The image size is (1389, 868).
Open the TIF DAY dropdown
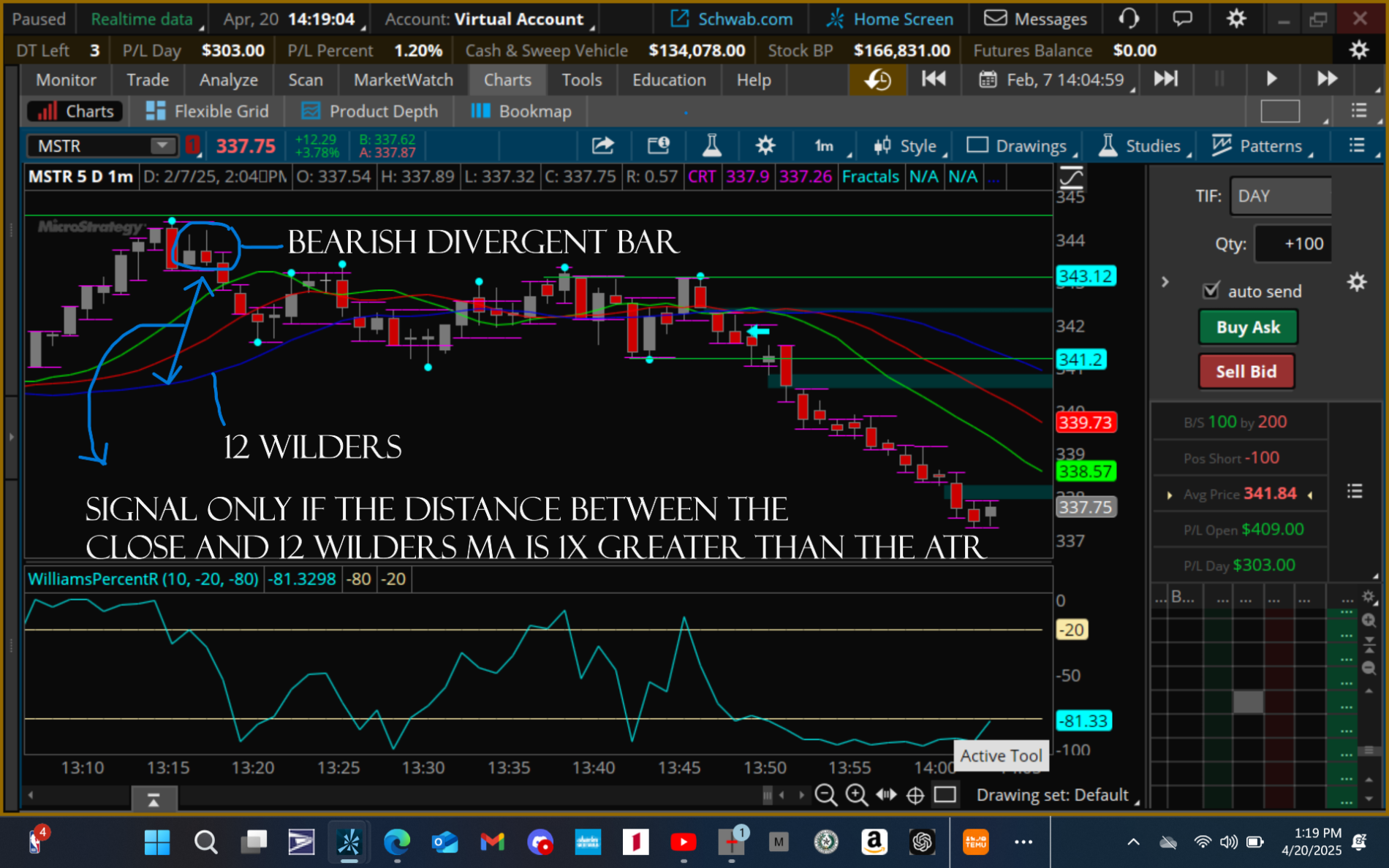coord(1280,196)
